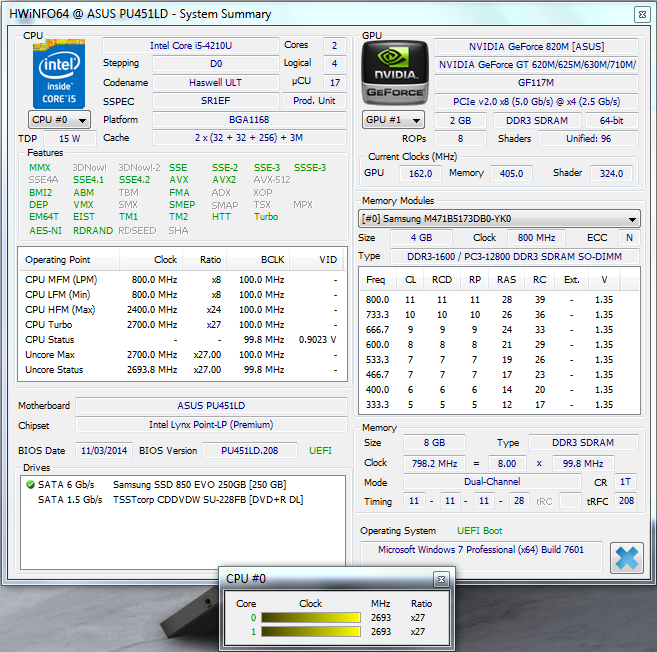Image resolution: width=657 pixels, height=652 pixels.
Task: Click the DDR3-1600 / PC3-12800 type field
Action: [515, 256]
